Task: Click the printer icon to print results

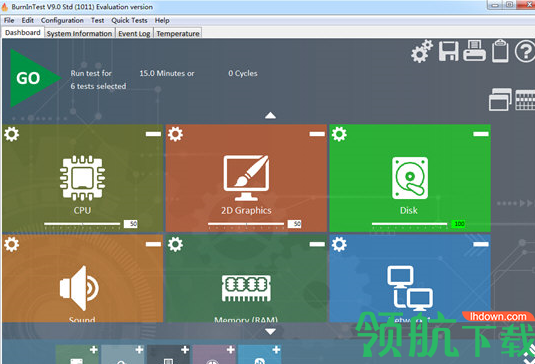Action: pos(475,50)
